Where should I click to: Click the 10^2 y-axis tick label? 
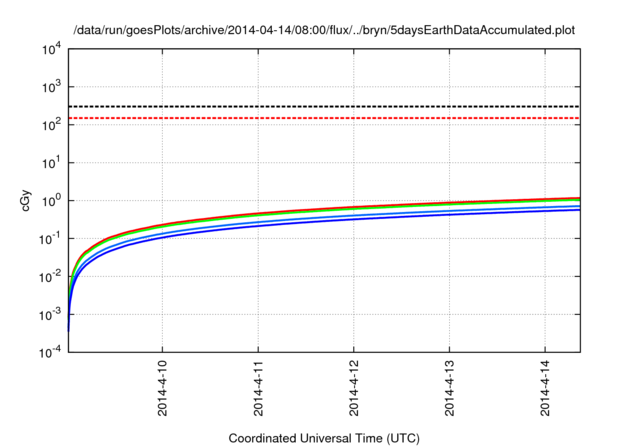click(50, 125)
